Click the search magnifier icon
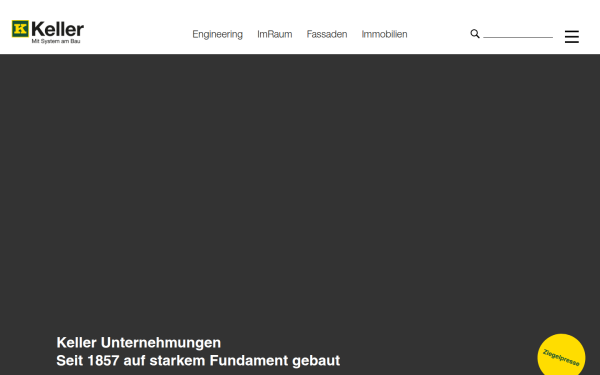This screenshot has width=600, height=375. pos(475,34)
